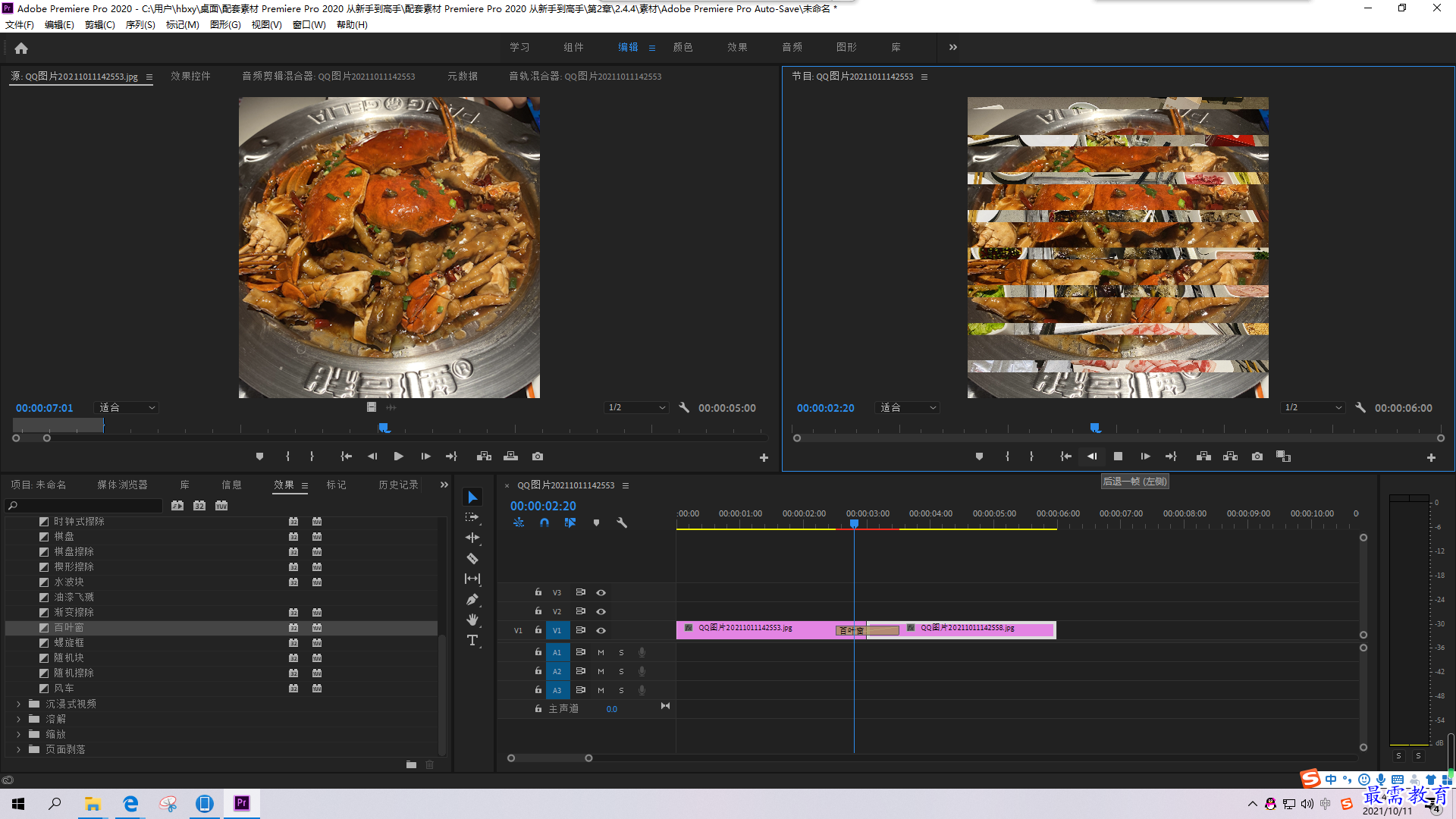Play the source monitor clip
Viewport: 1456px width, 819px height.
tap(399, 457)
